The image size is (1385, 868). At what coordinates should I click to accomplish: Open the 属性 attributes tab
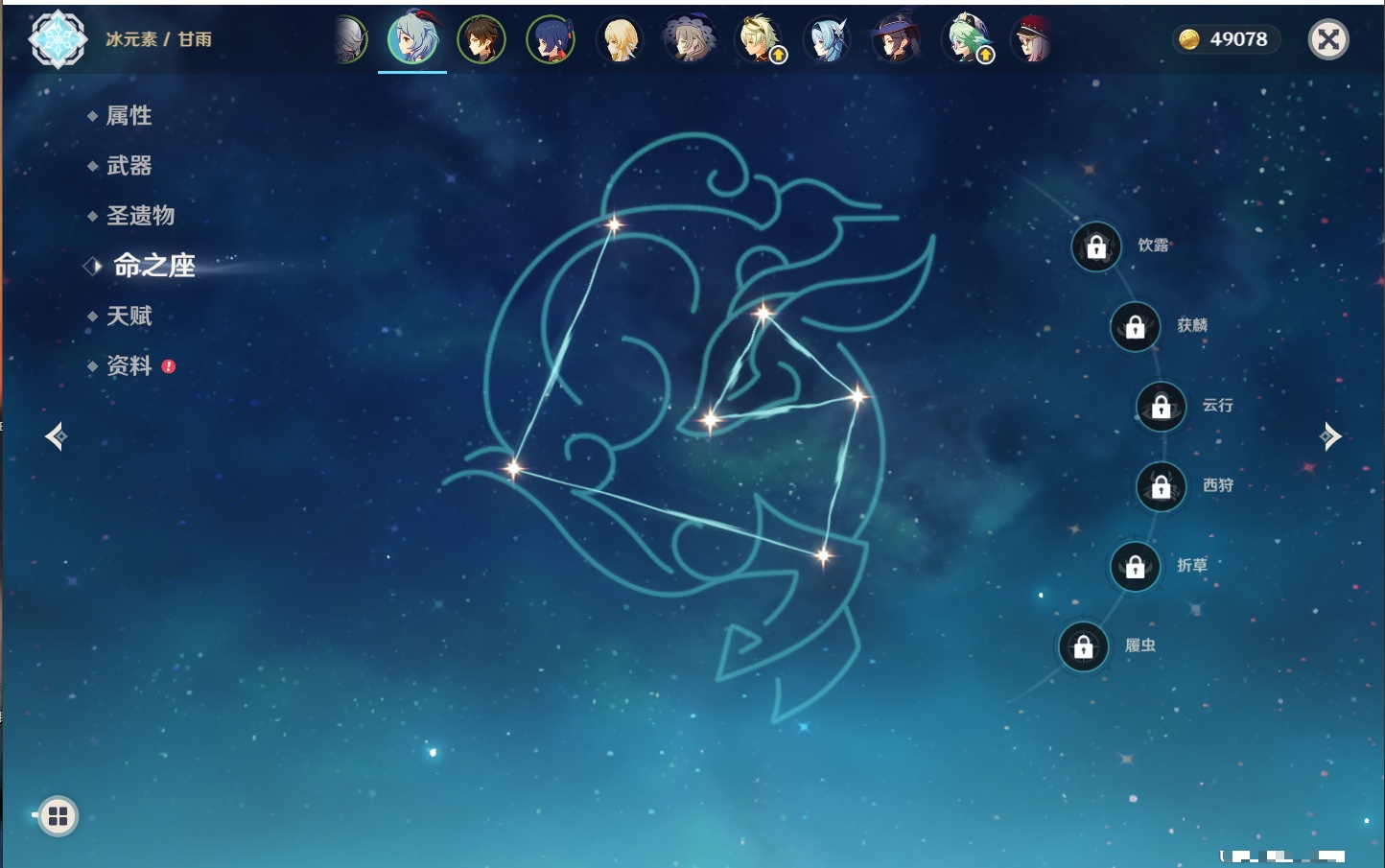[129, 116]
